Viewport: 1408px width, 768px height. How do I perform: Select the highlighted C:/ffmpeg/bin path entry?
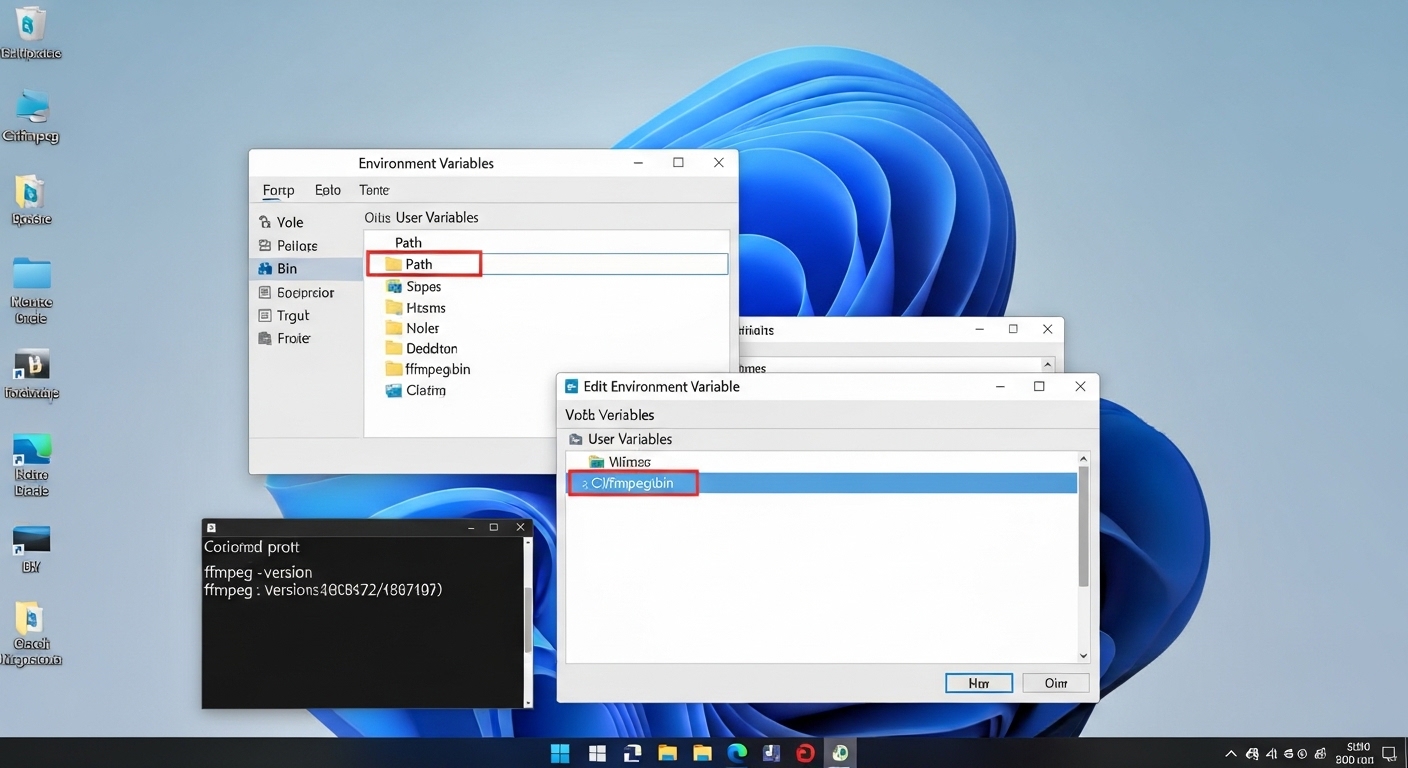click(x=630, y=482)
